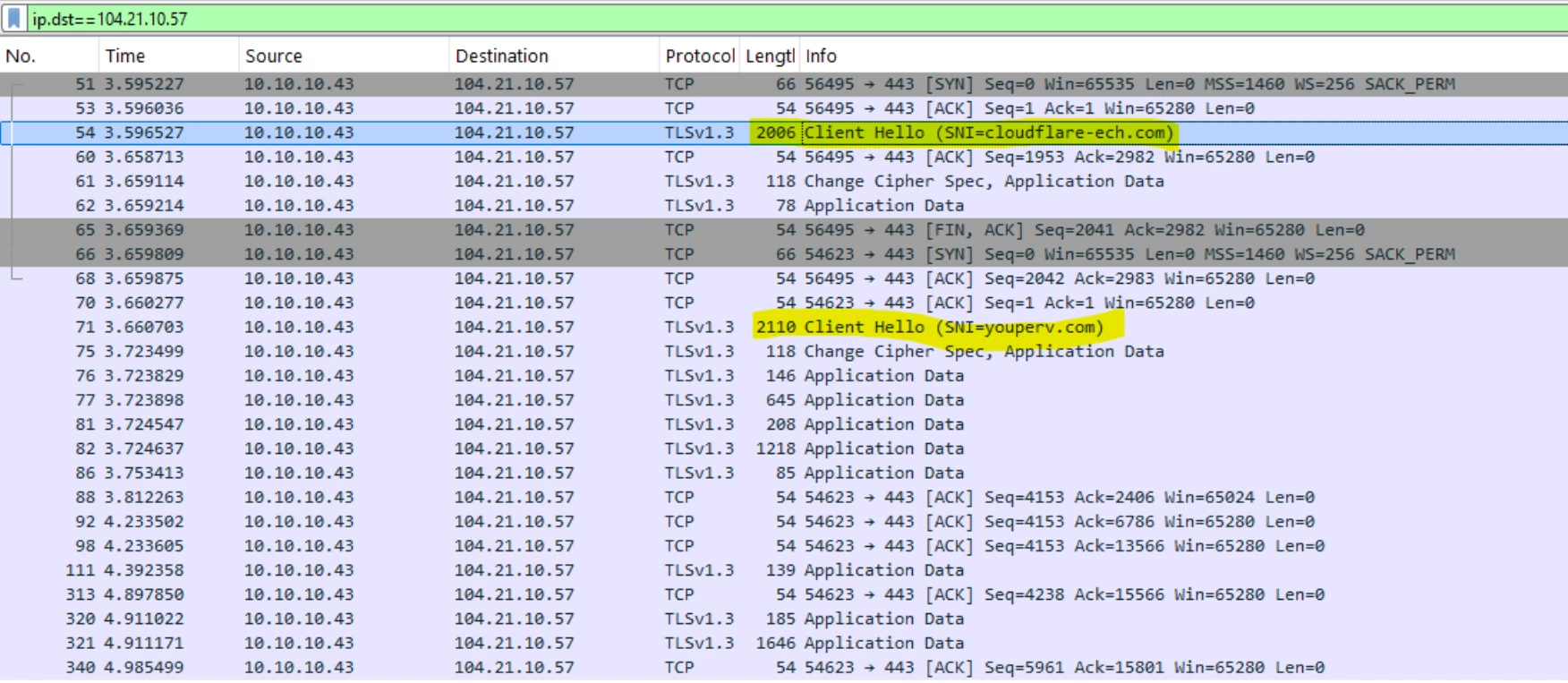The height and width of the screenshot is (683, 1568).
Task: Sort by the No. column header
Action: (x=50, y=55)
